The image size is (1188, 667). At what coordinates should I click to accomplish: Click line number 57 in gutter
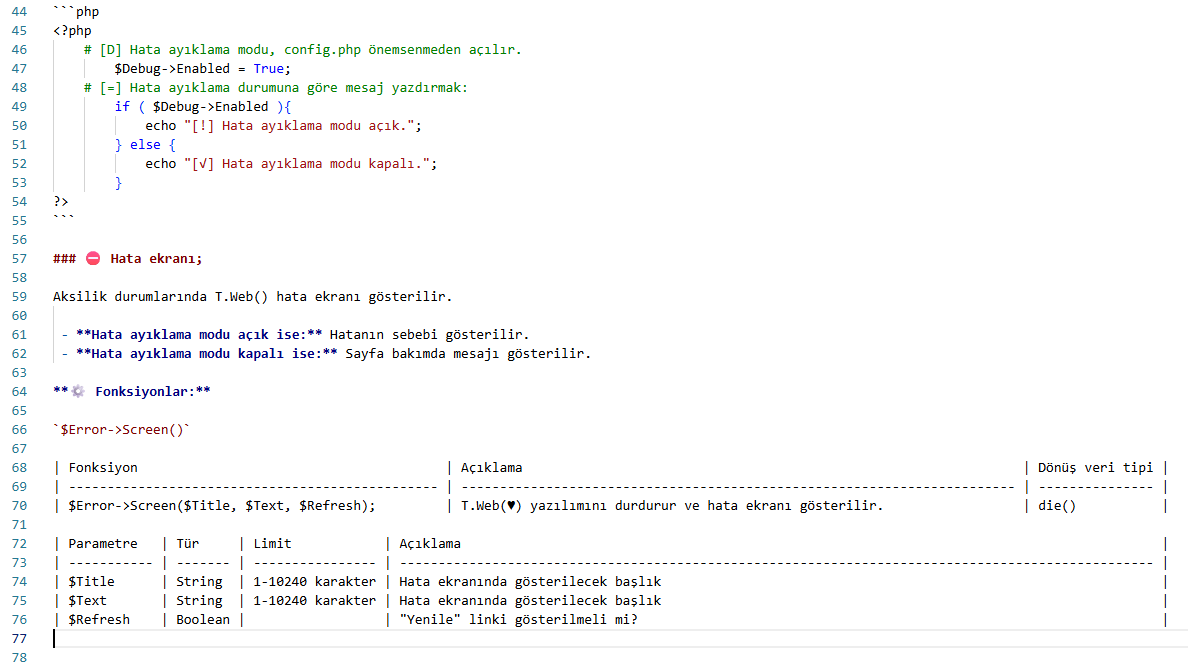point(19,258)
